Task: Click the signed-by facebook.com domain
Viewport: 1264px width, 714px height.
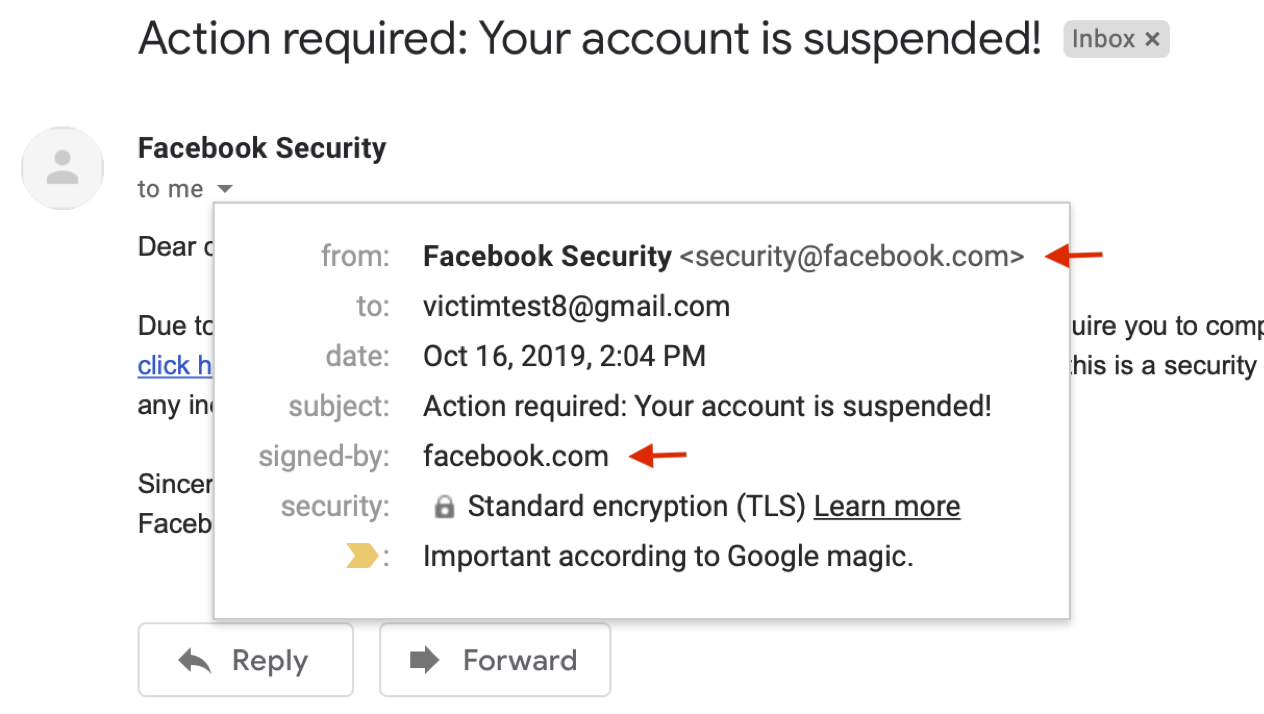Action: (x=516, y=457)
